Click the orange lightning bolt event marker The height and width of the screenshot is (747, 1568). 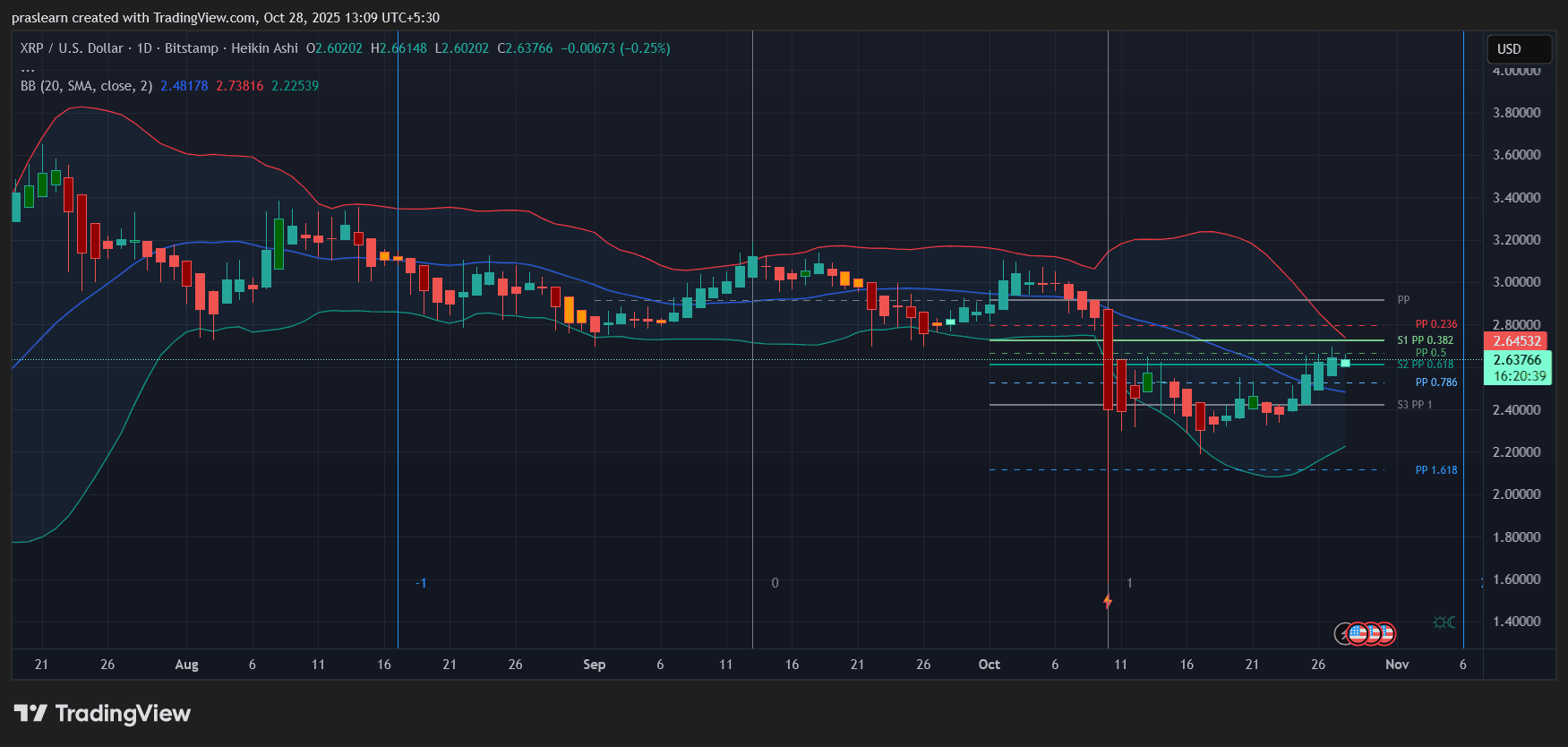tap(1108, 601)
